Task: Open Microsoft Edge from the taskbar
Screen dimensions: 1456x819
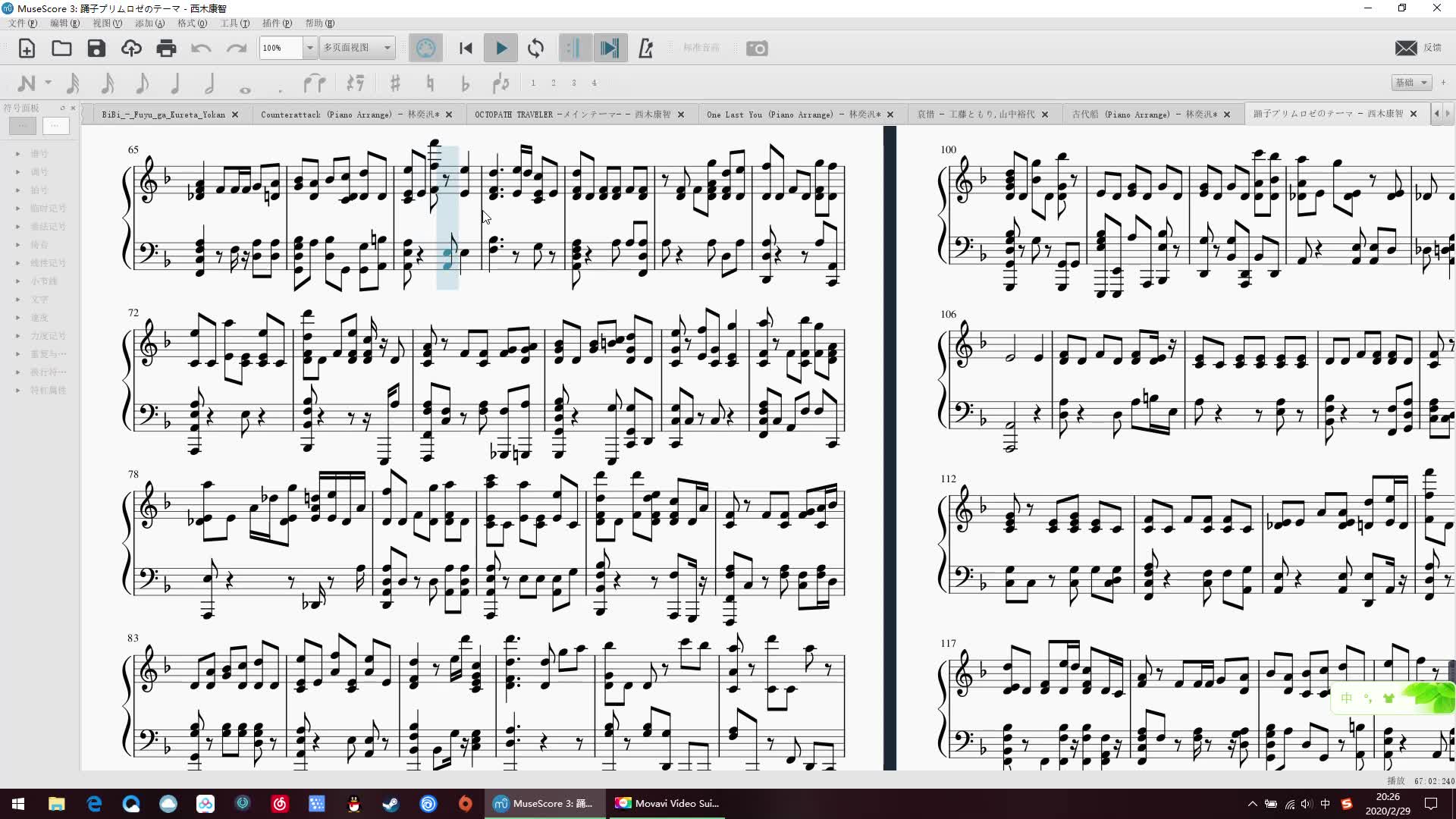Action: pyautogui.click(x=94, y=804)
